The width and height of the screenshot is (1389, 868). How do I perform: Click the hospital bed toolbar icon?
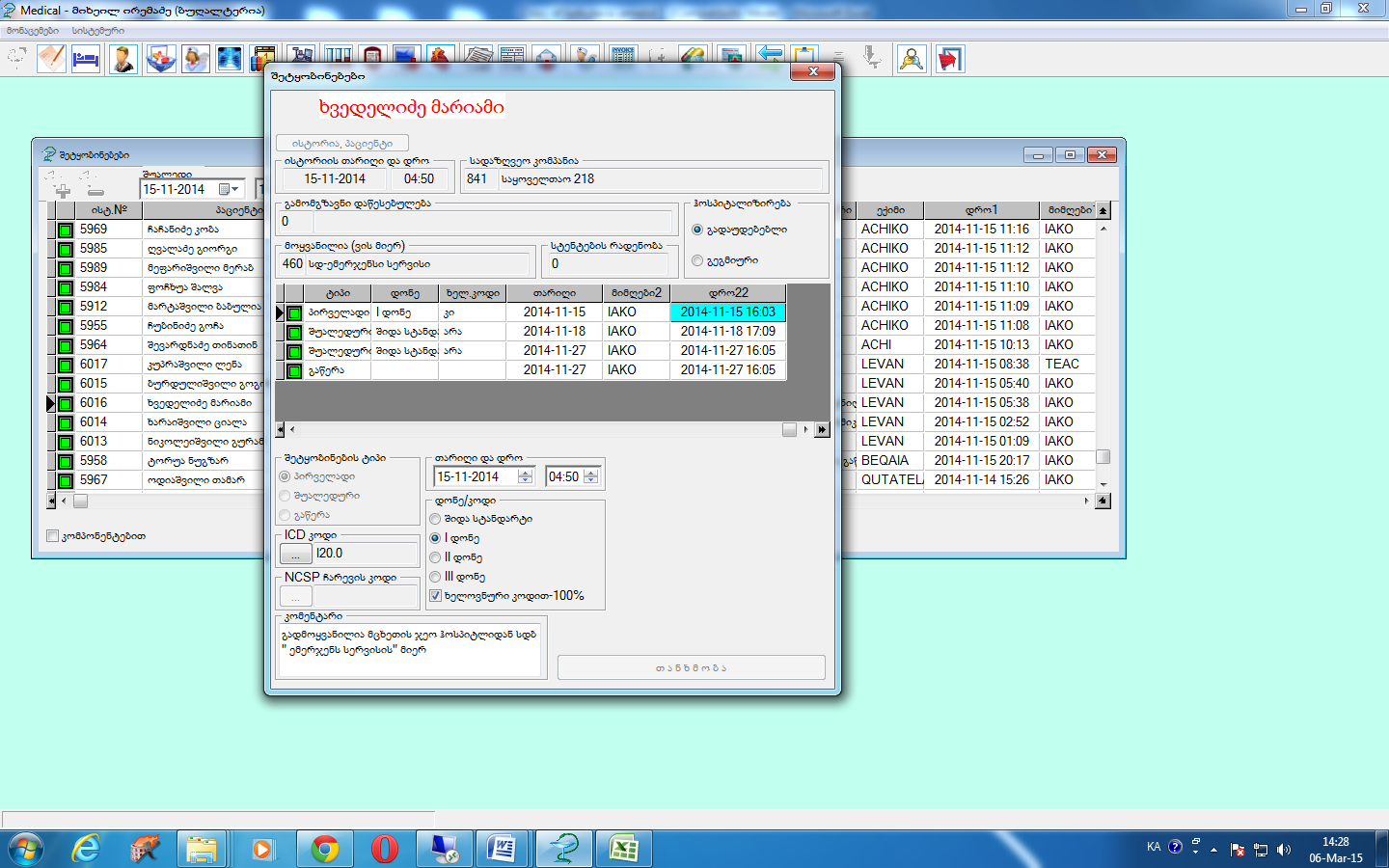[x=86, y=60]
